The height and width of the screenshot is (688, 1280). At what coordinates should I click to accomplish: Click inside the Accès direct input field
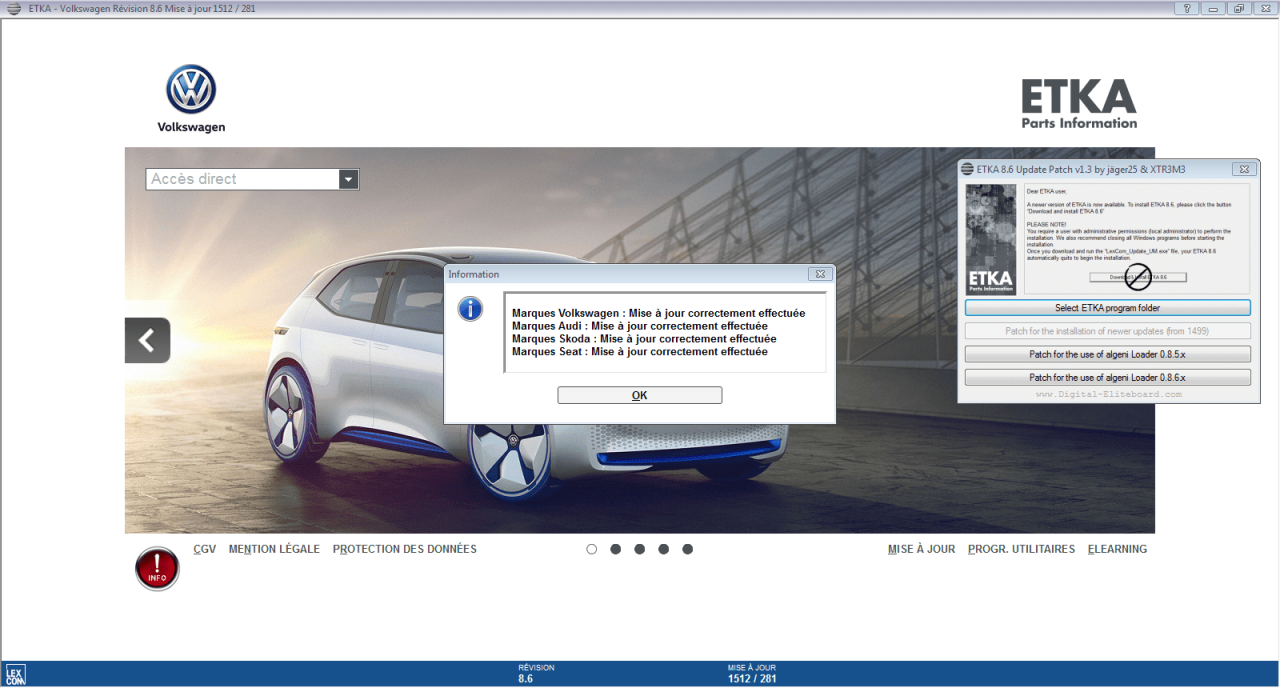coord(242,179)
